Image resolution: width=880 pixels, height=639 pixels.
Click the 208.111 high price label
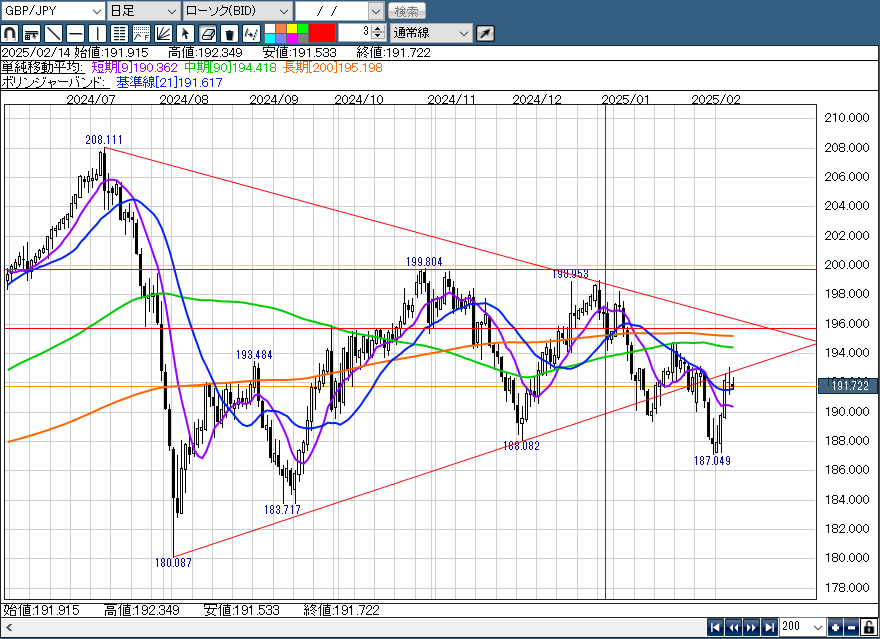point(104,140)
